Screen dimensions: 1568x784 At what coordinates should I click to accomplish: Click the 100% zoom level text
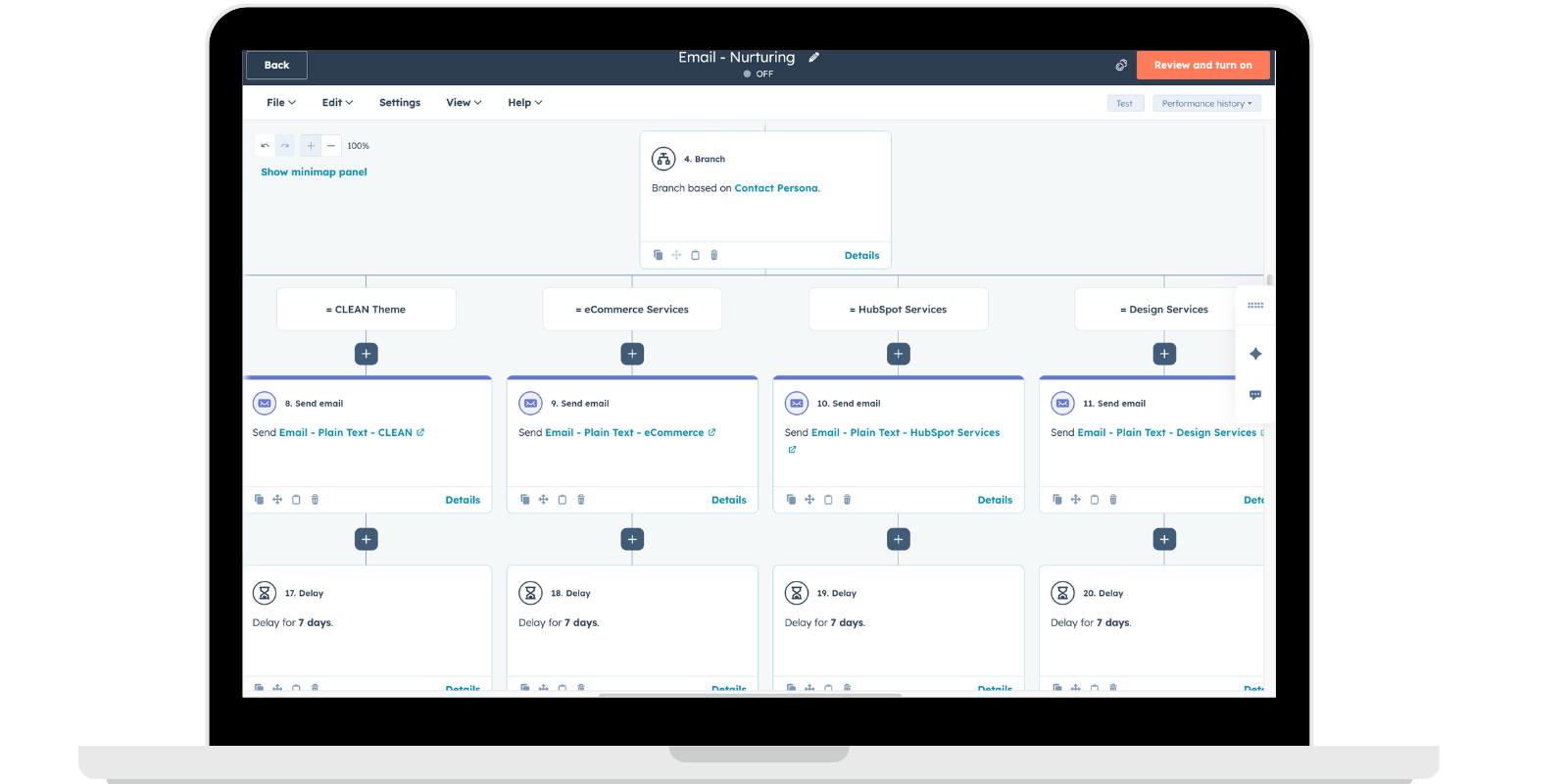358,145
